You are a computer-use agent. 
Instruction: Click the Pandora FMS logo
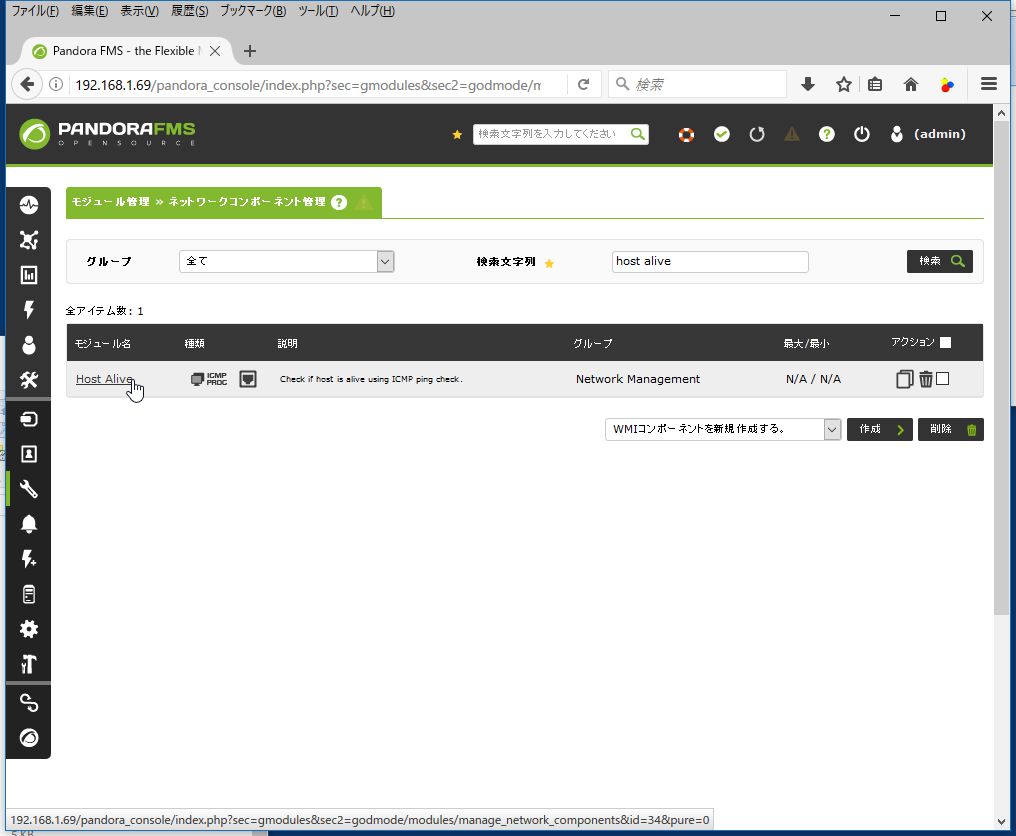click(x=108, y=134)
